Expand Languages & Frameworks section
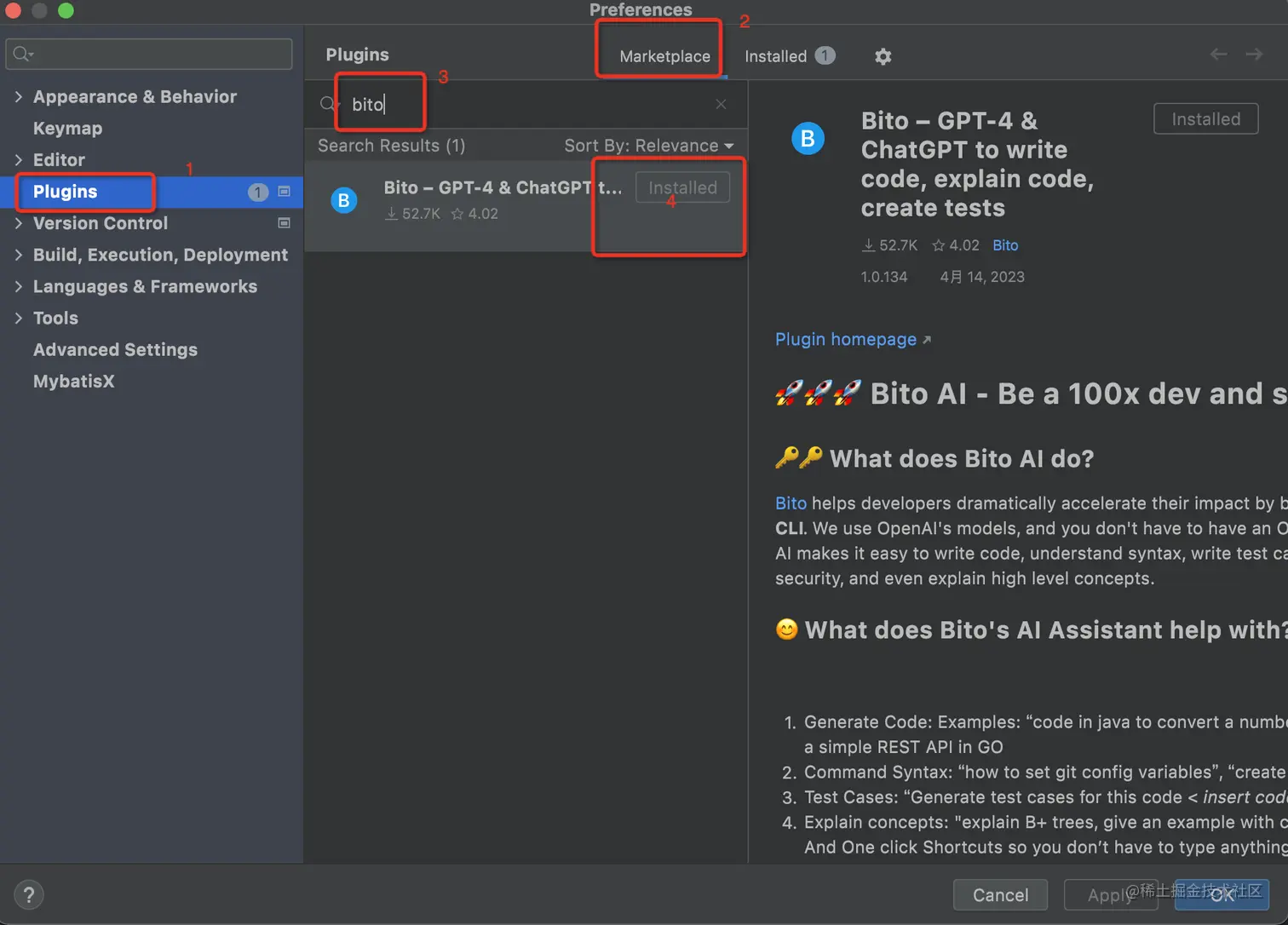 coord(19,286)
